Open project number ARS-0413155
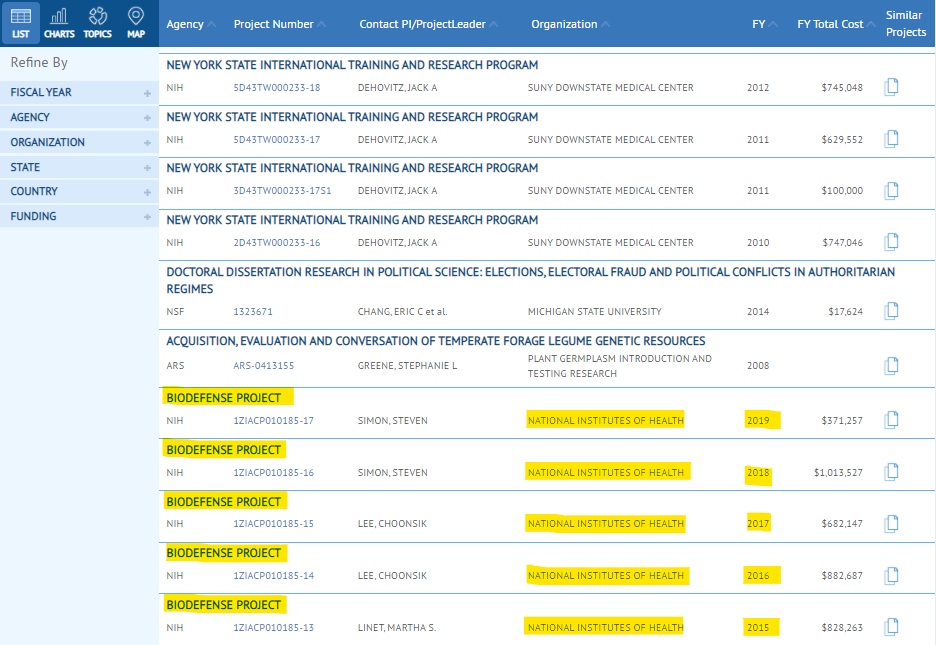This screenshot has width=936, height=645. click(263, 366)
